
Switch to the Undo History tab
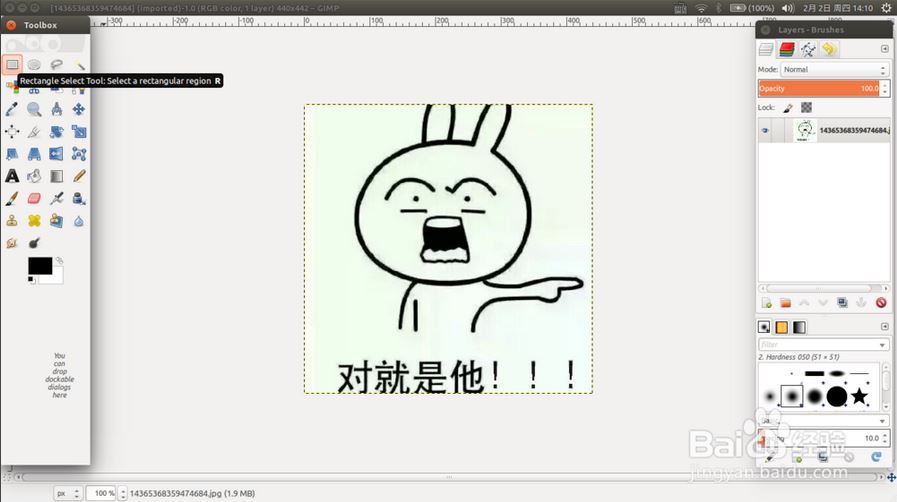pyautogui.click(x=828, y=50)
